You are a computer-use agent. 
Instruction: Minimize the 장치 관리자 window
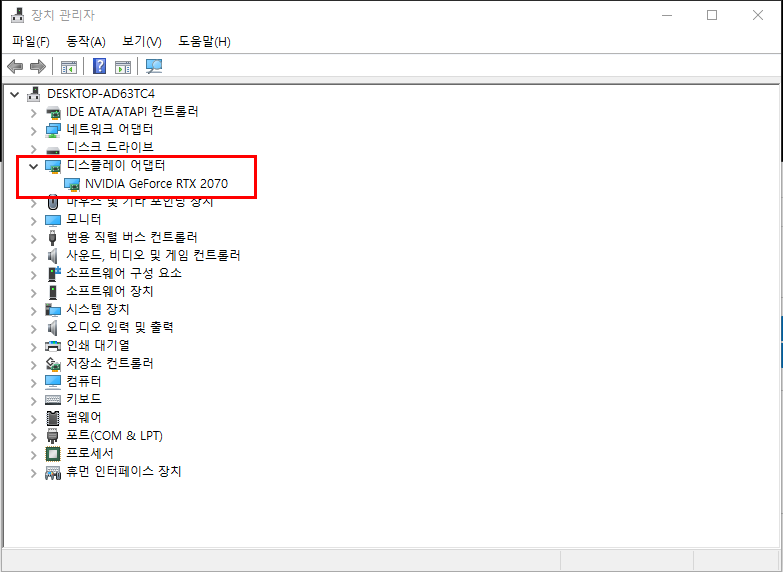click(667, 15)
